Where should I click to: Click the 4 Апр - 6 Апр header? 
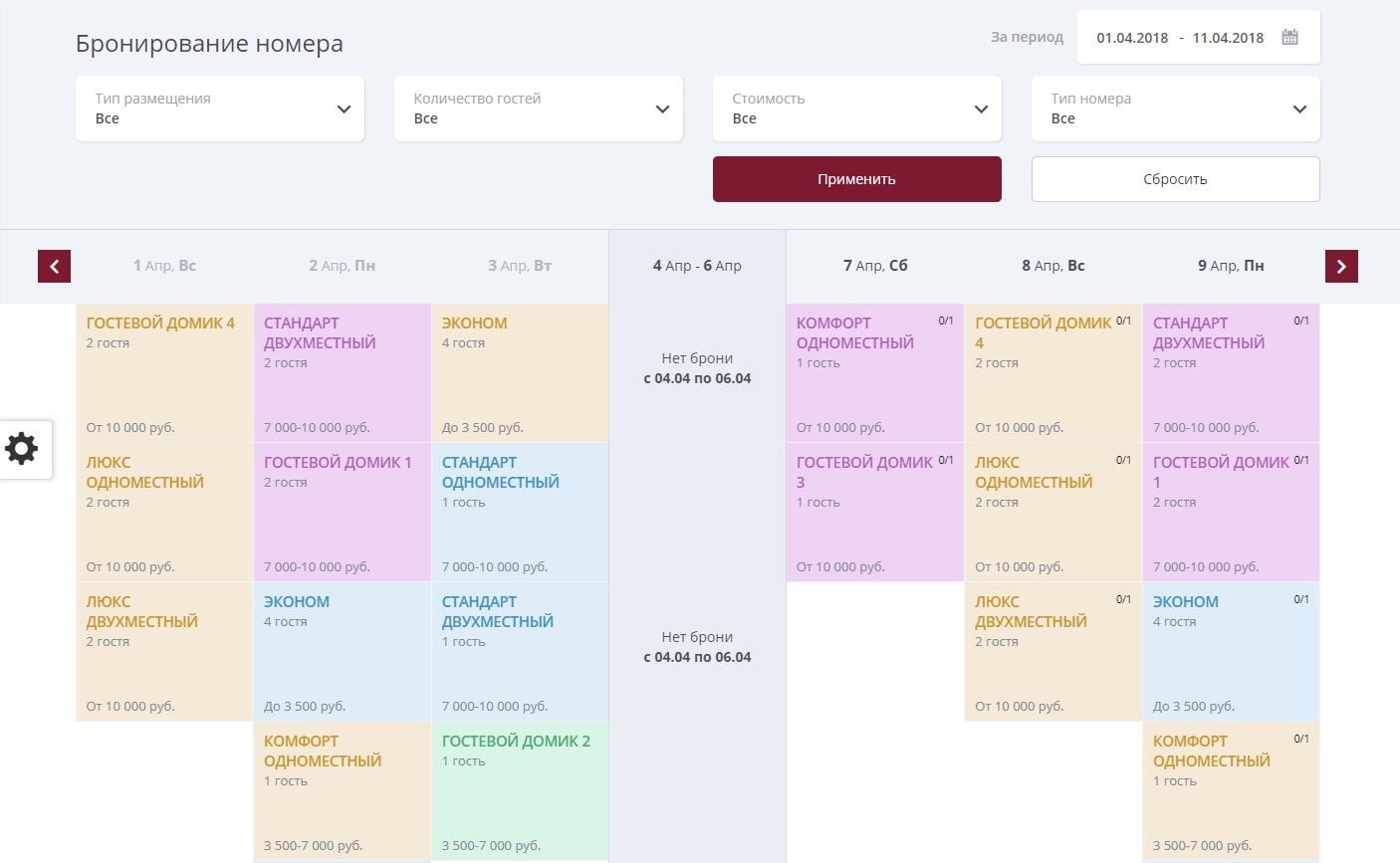coord(697,266)
